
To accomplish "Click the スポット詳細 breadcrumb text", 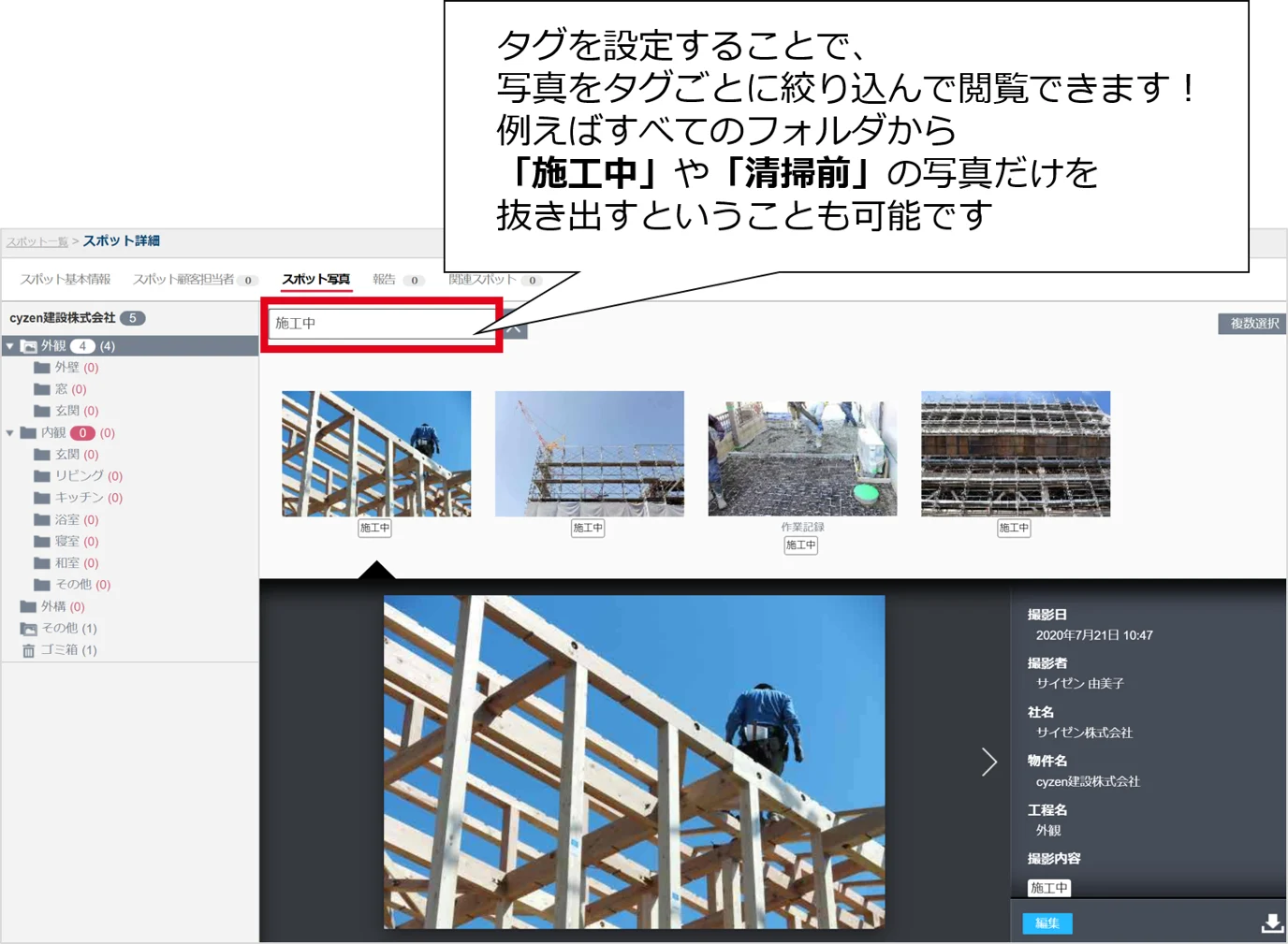I will coord(122,241).
